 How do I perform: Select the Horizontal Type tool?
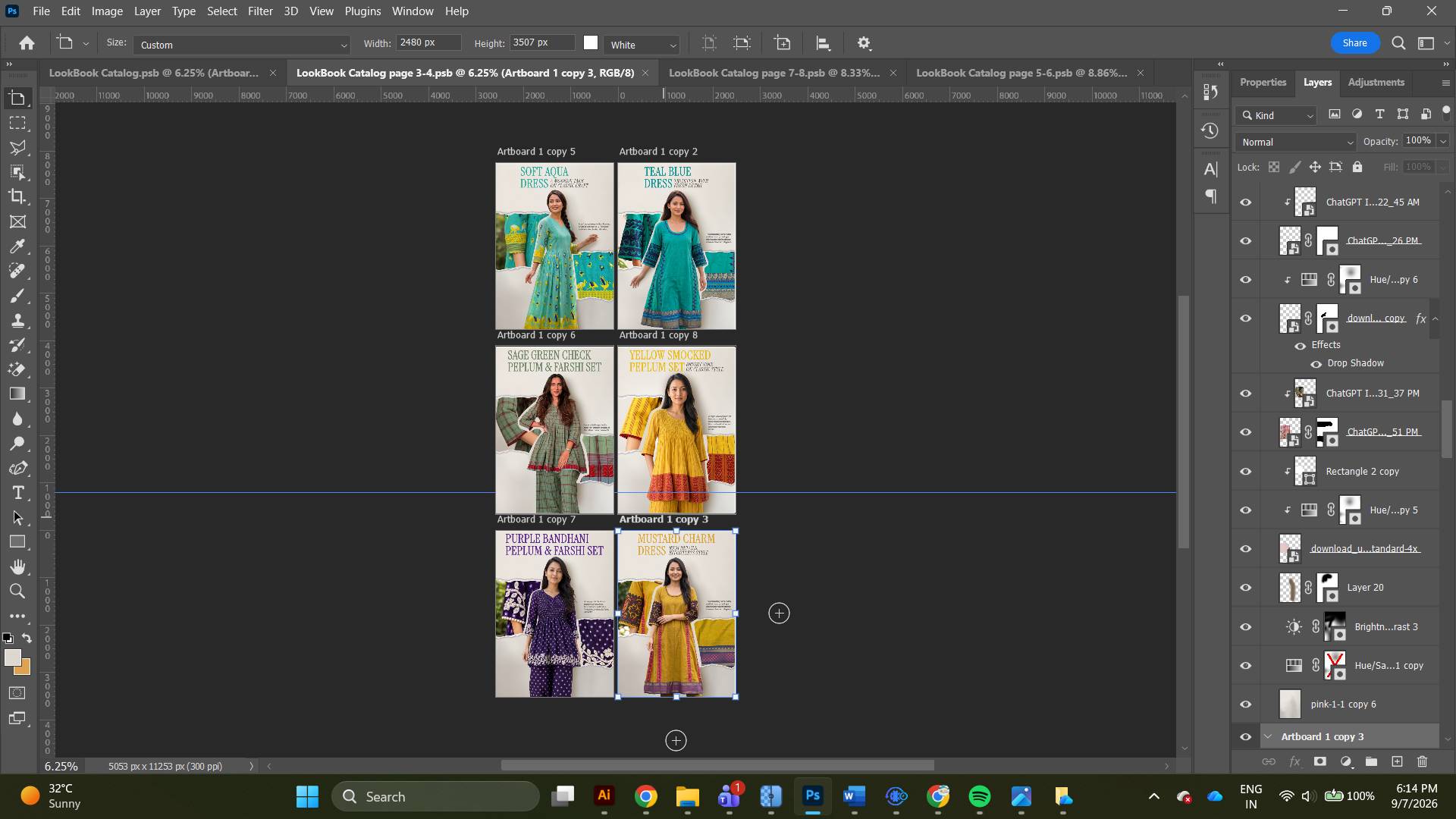pos(17,493)
